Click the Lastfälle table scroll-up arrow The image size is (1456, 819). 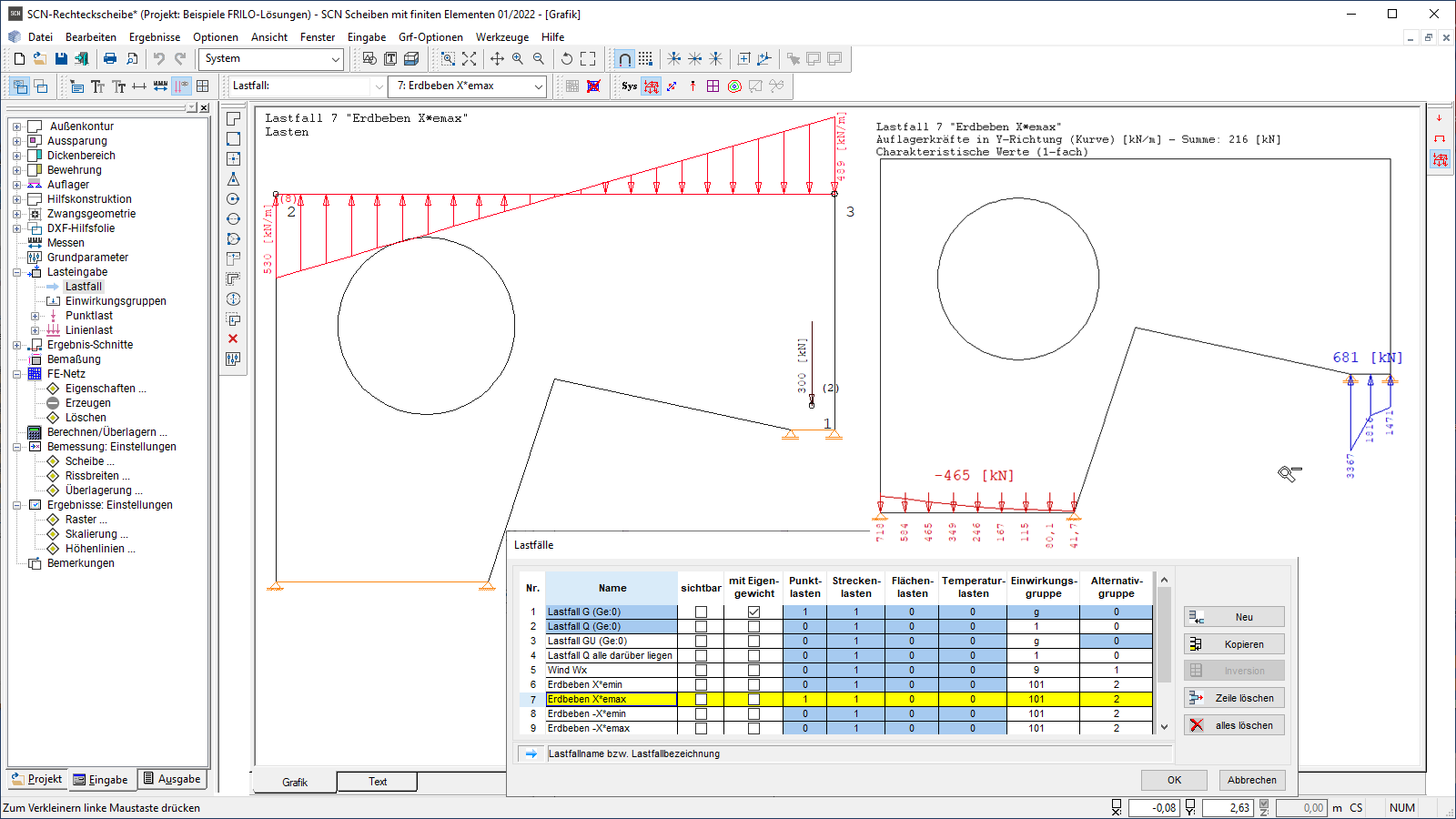1164,580
